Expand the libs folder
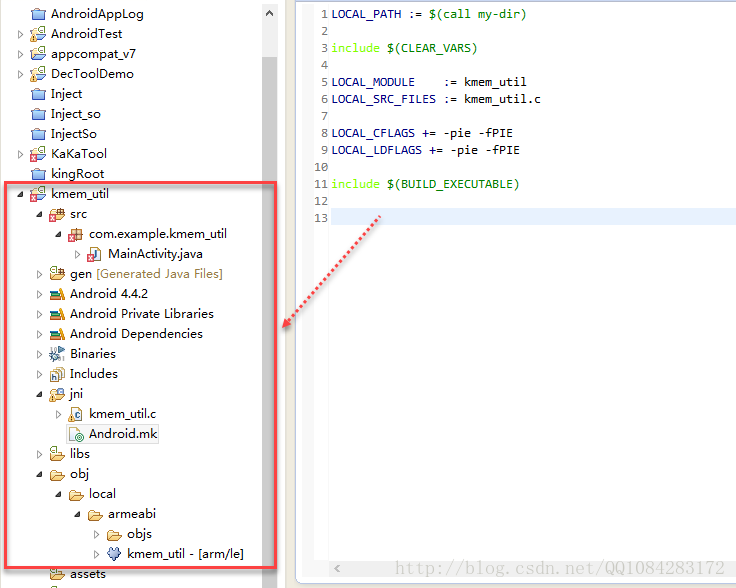Viewport: 736px width, 588px height. (x=39, y=454)
